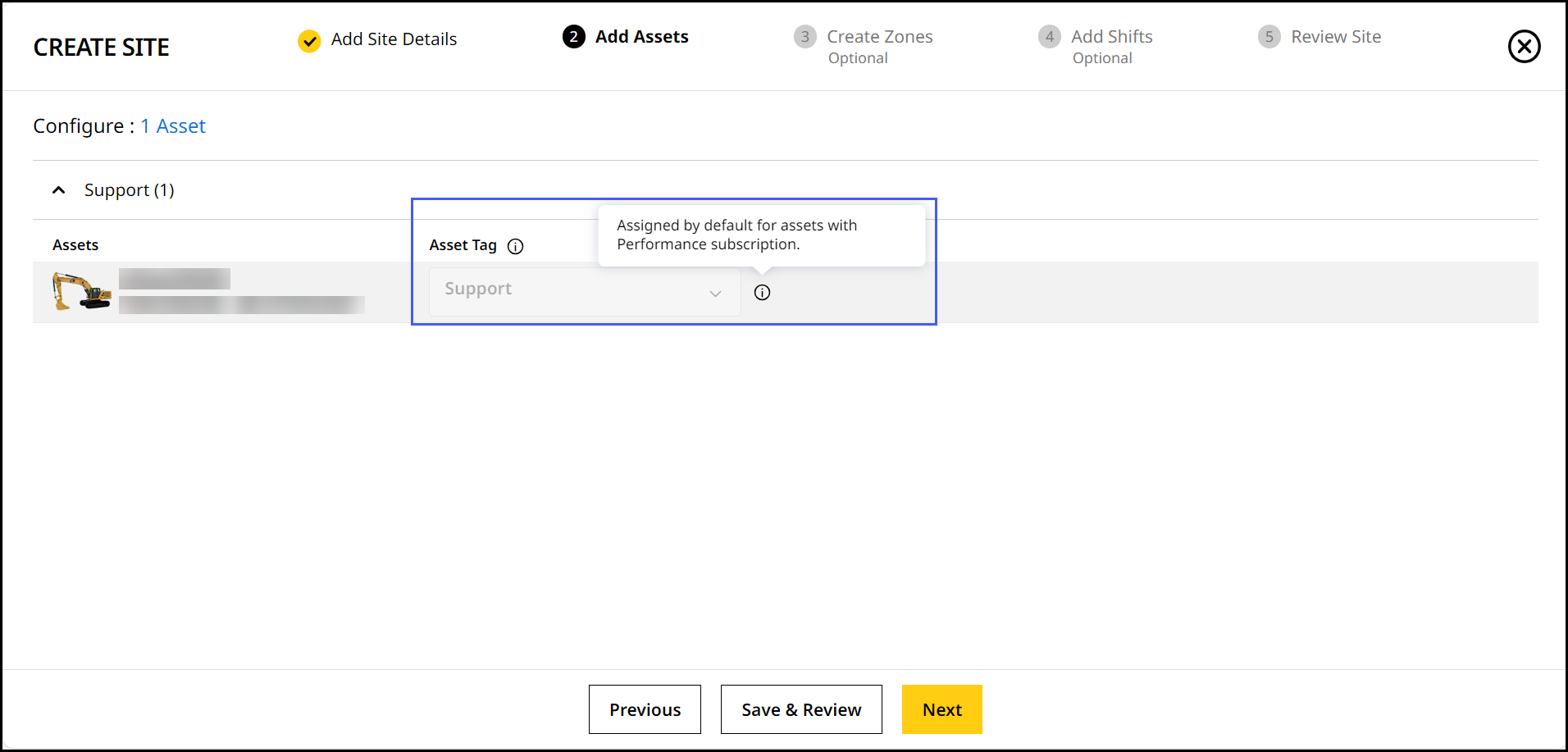Click the yellow Next button
This screenshot has width=1568, height=752.
point(941,709)
